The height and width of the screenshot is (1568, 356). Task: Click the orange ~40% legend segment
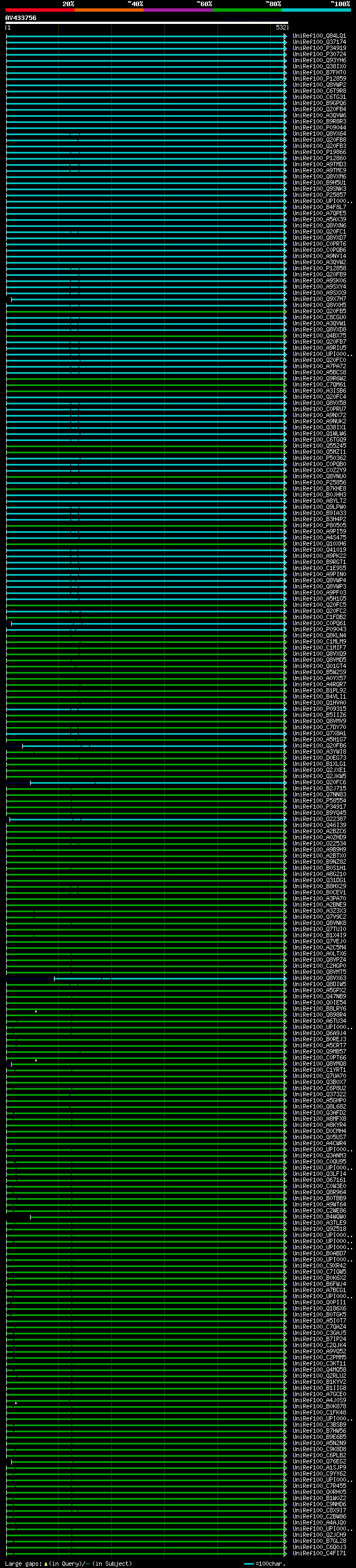point(109,10)
